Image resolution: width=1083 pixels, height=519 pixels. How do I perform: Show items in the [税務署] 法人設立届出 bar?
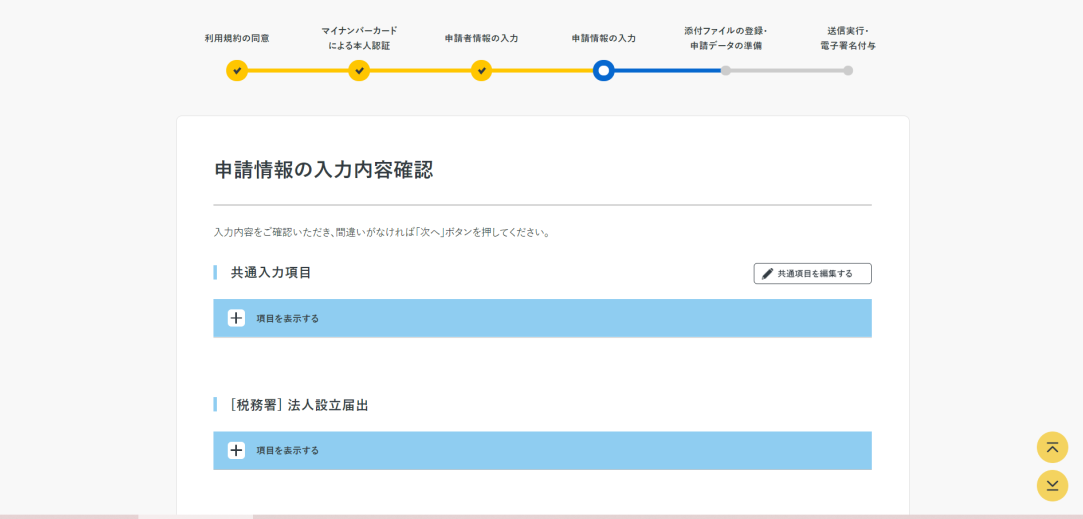coord(542,451)
